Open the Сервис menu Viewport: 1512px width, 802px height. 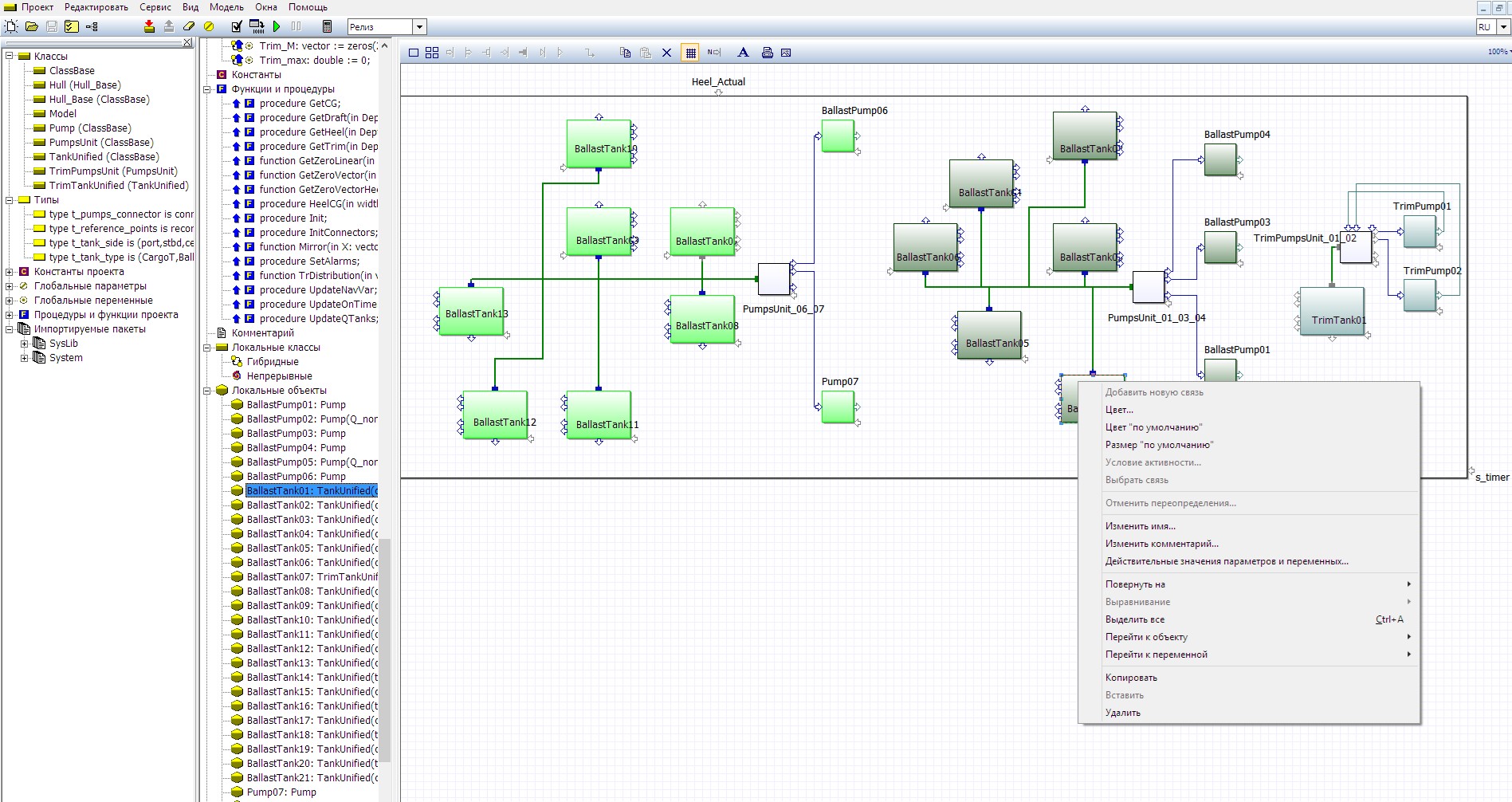(155, 7)
